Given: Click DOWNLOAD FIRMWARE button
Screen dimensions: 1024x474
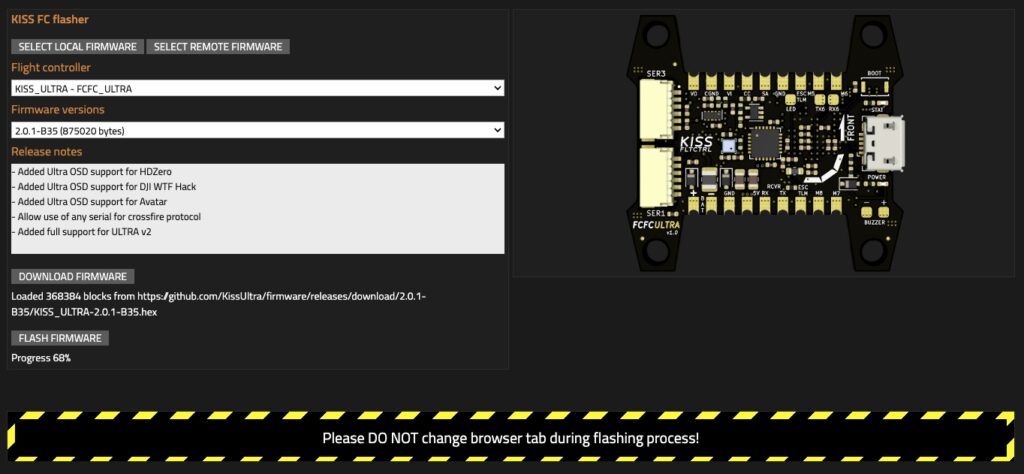Looking at the screenshot, I should click(x=72, y=277).
